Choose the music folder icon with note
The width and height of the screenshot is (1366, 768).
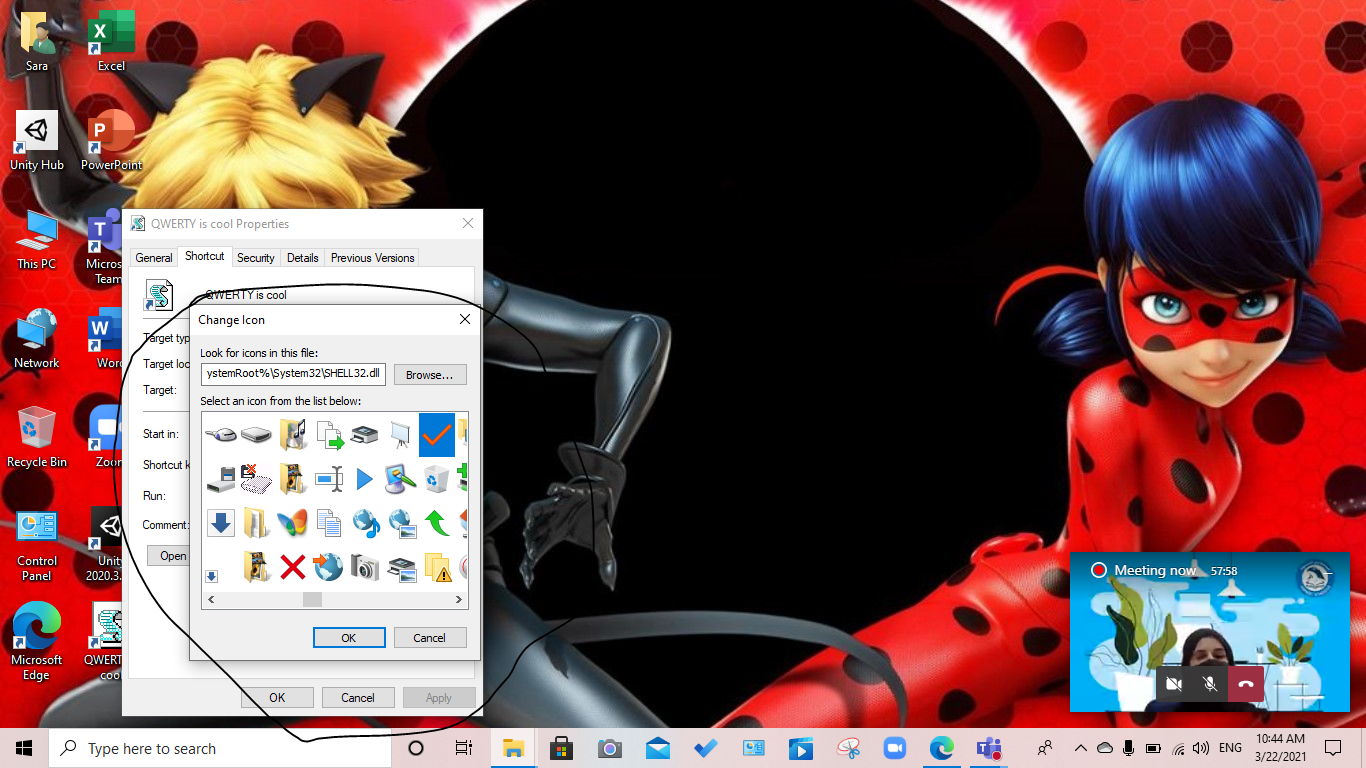292,434
